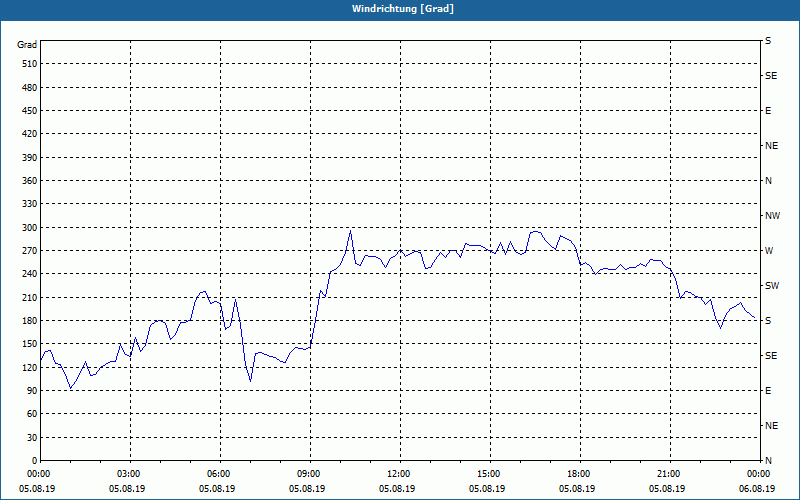Click the 390 y-axis label
The image size is (800, 500).
pyautogui.click(x=30, y=158)
